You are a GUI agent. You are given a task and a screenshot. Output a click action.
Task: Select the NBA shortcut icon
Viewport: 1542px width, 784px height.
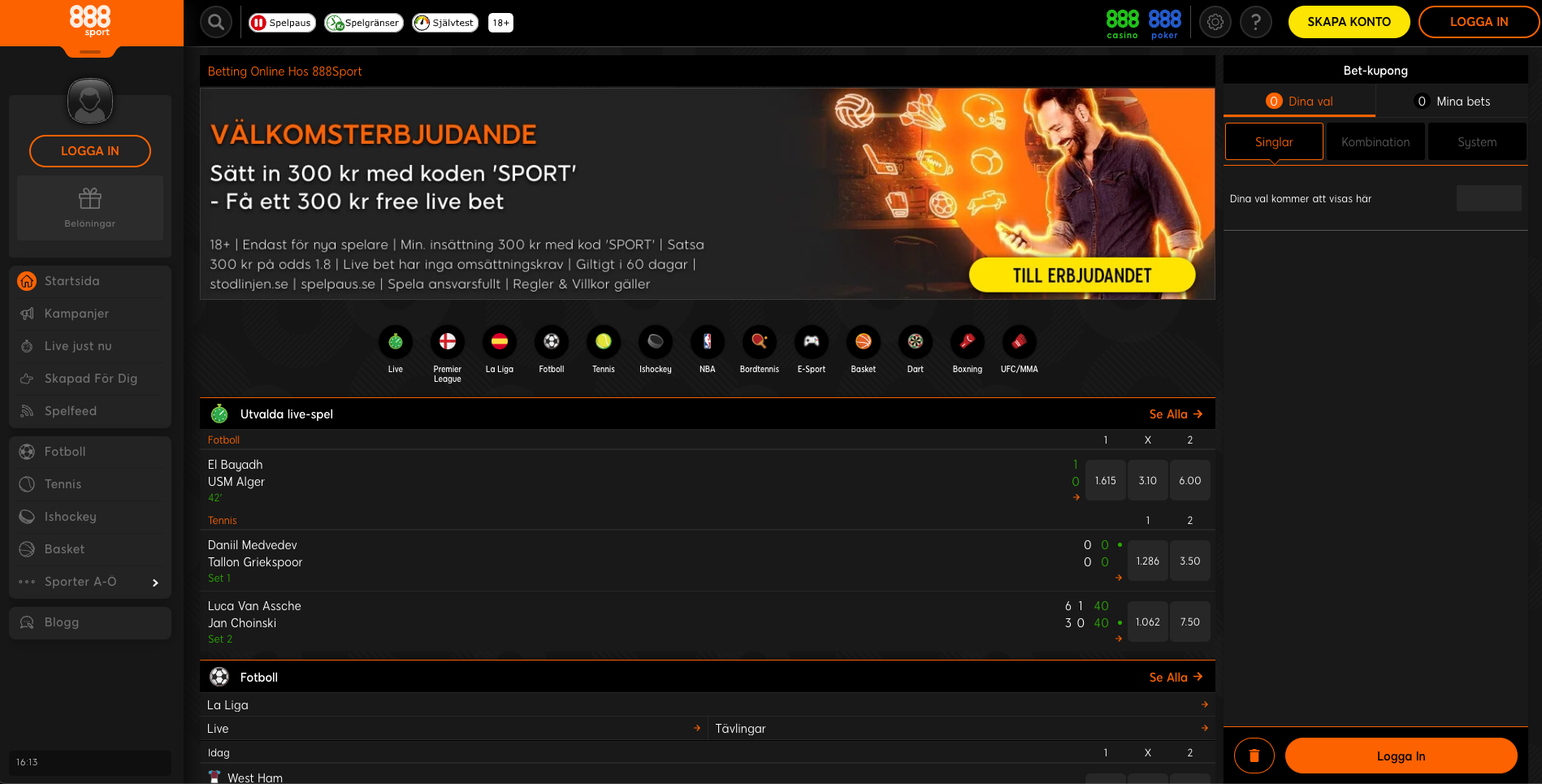[x=708, y=342]
